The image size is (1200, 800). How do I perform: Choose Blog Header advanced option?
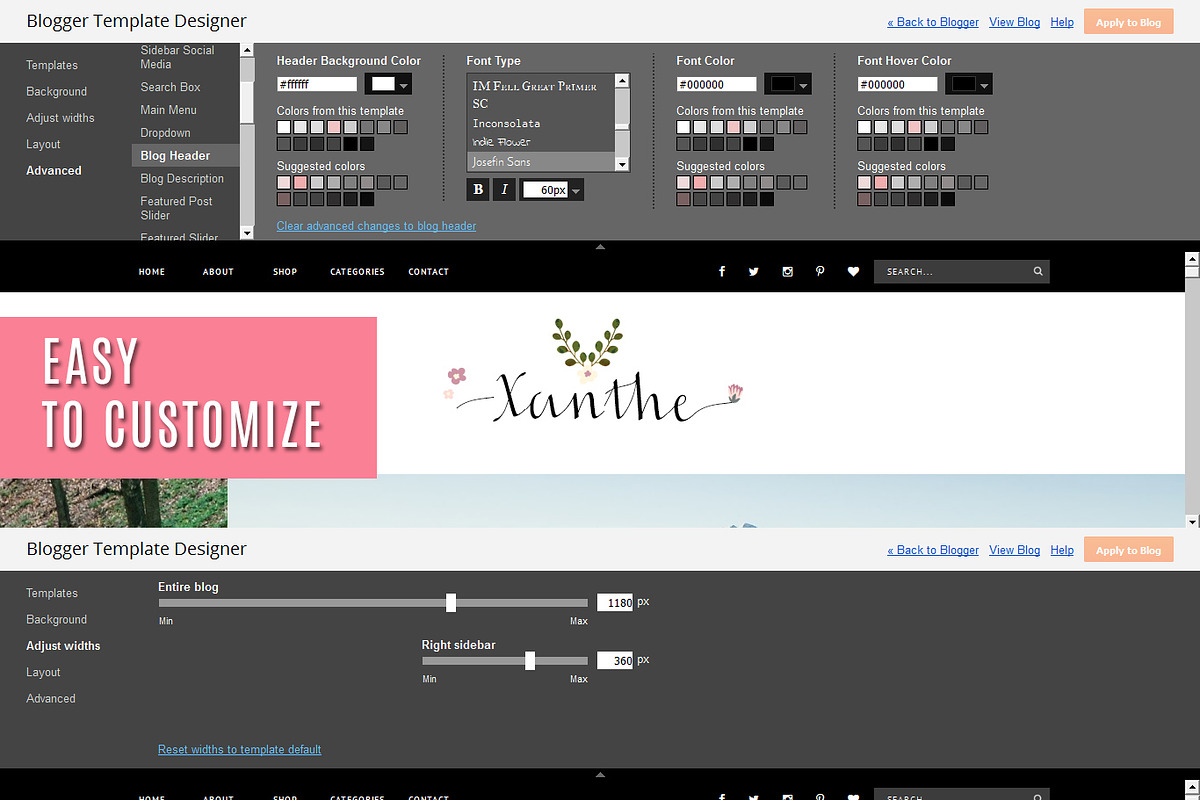pos(185,155)
